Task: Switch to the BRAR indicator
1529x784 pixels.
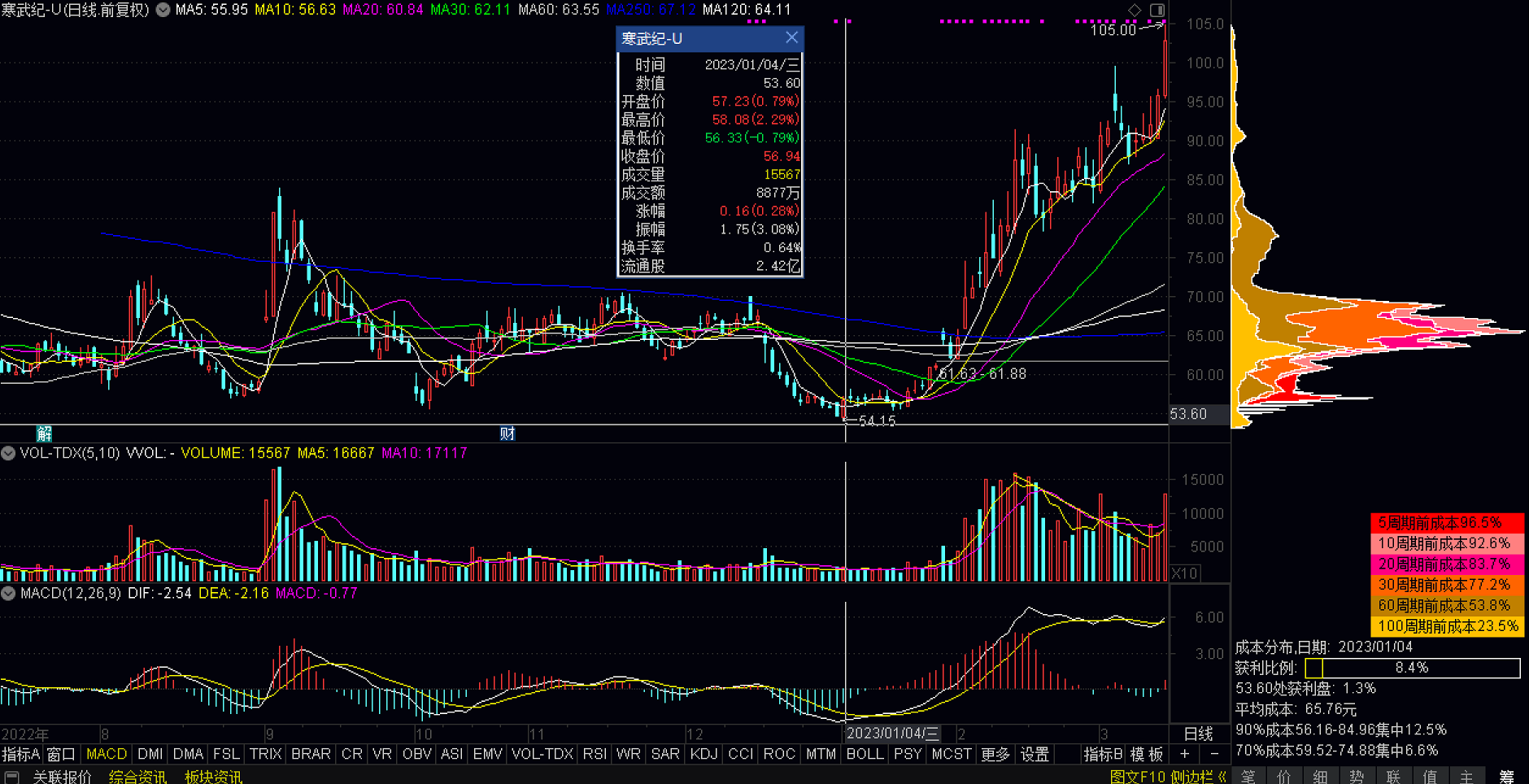Action: pyautogui.click(x=311, y=754)
